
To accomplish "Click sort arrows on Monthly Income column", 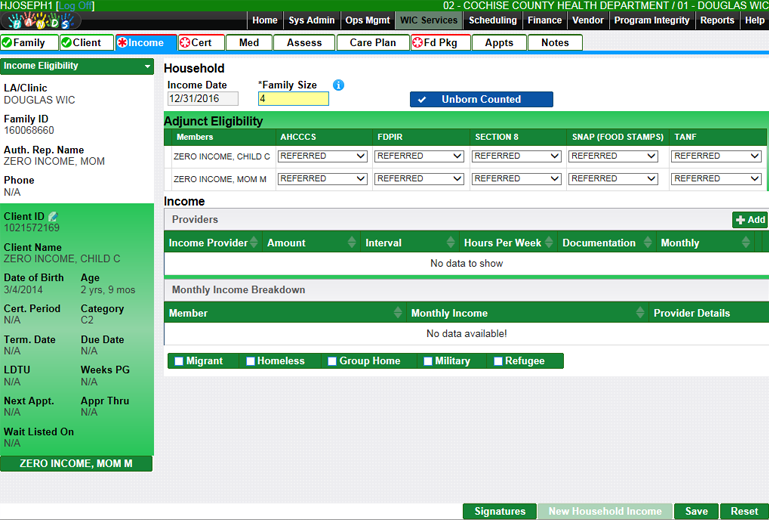I will point(640,313).
